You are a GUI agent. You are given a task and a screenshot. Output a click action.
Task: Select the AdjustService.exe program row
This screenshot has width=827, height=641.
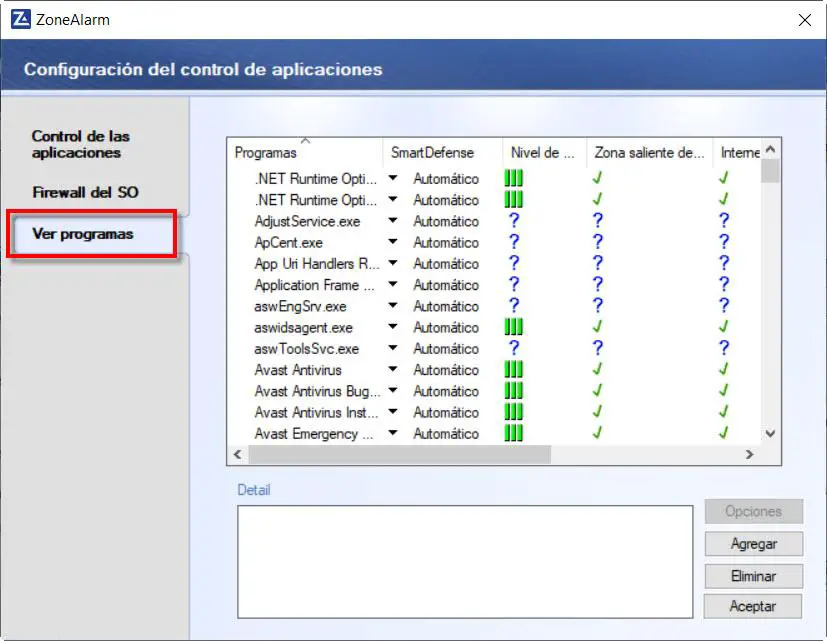coord(307,221)
